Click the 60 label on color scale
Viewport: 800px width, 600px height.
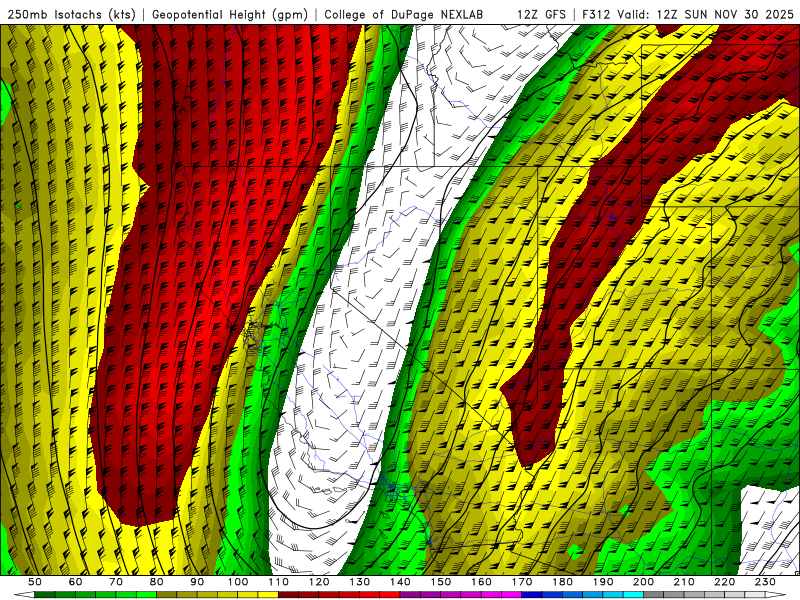pos(76,582)
